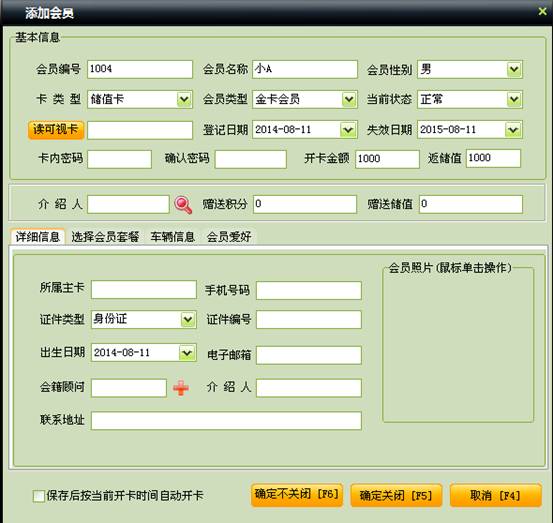
Task: Switch to the 选择会员套餐 tab
Action: click(x=105, y=237)
